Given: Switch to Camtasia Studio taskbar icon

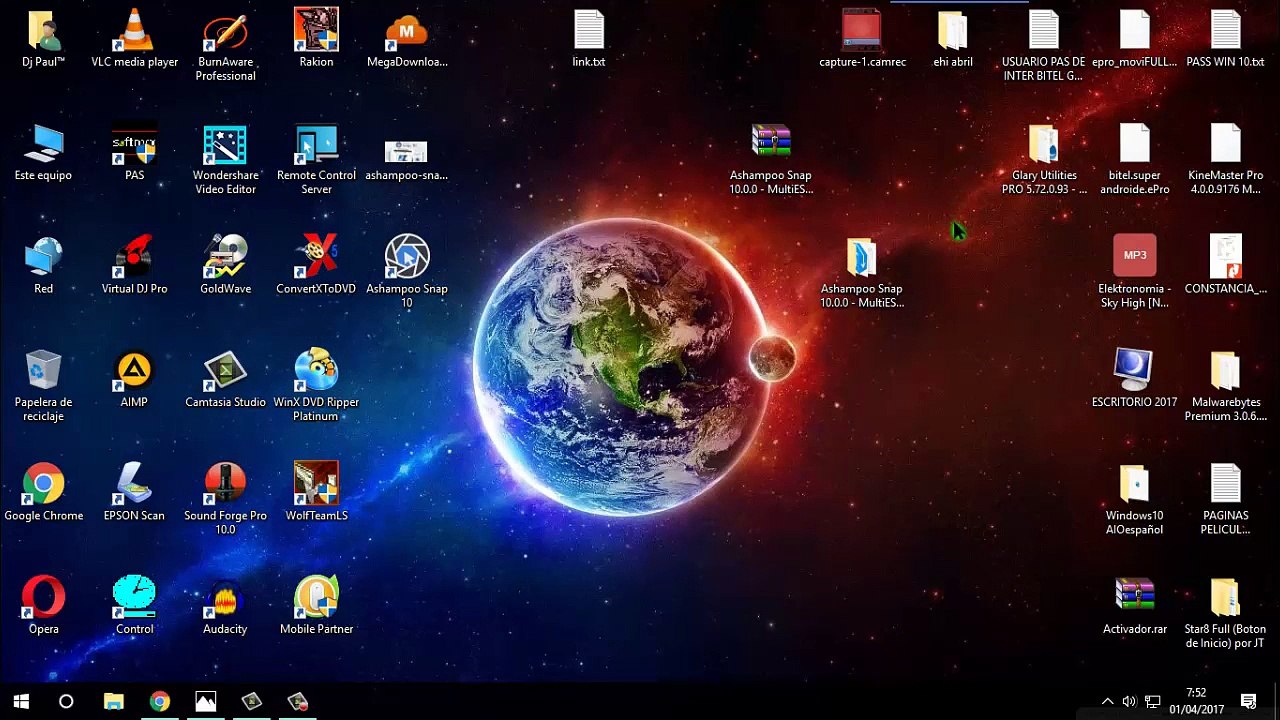Looking at the screenshot, I should coord(251,701).
